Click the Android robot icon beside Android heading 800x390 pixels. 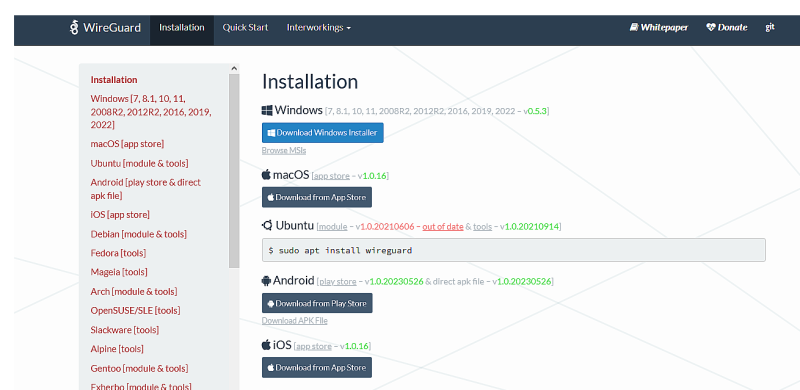pyautogui.click(x=266, y=280)
